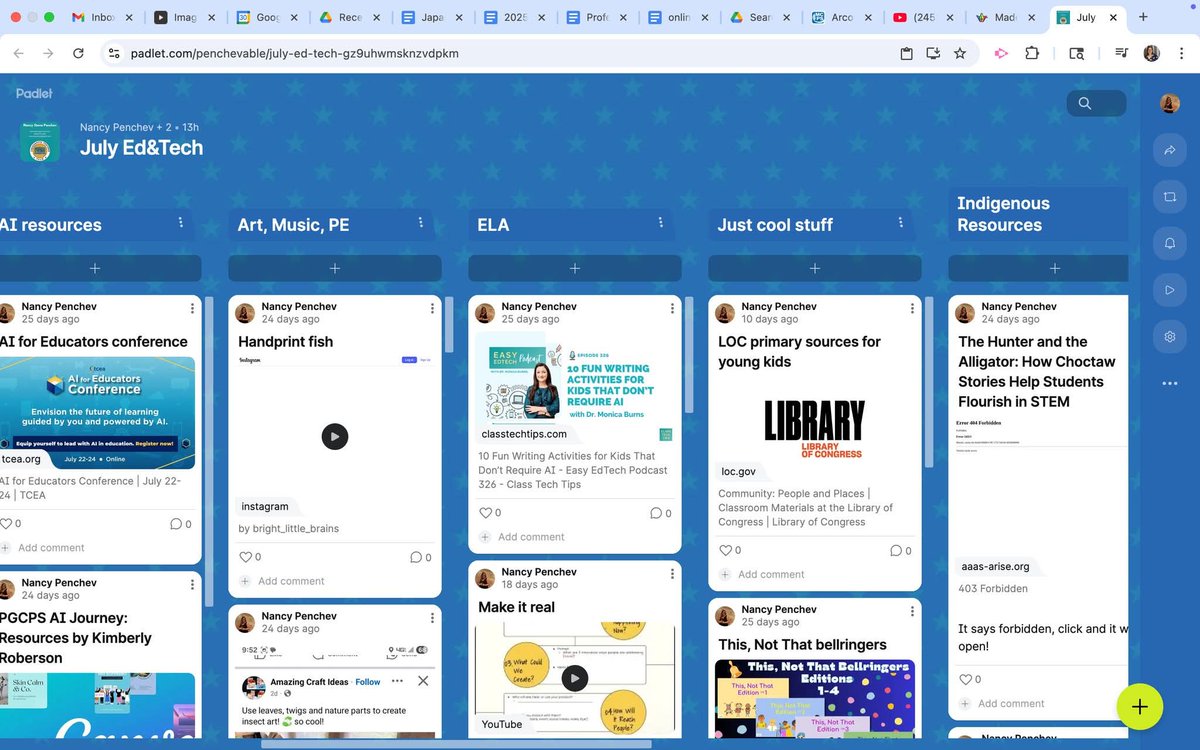The image size is (1200, 750).
Task: Click the Padlet logo
Action: (x=35, y=93)
